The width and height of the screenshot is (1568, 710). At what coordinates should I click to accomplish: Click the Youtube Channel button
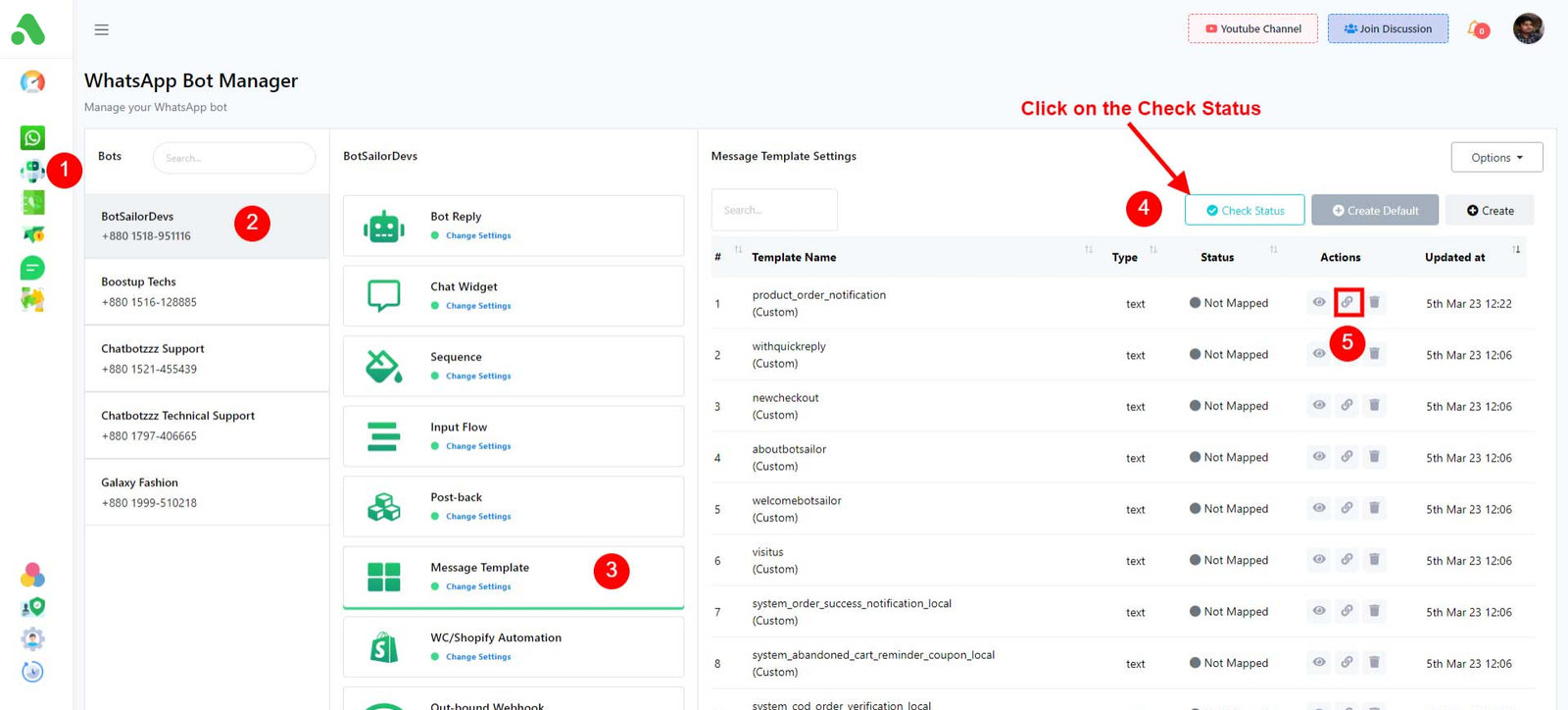[1252, 28]
